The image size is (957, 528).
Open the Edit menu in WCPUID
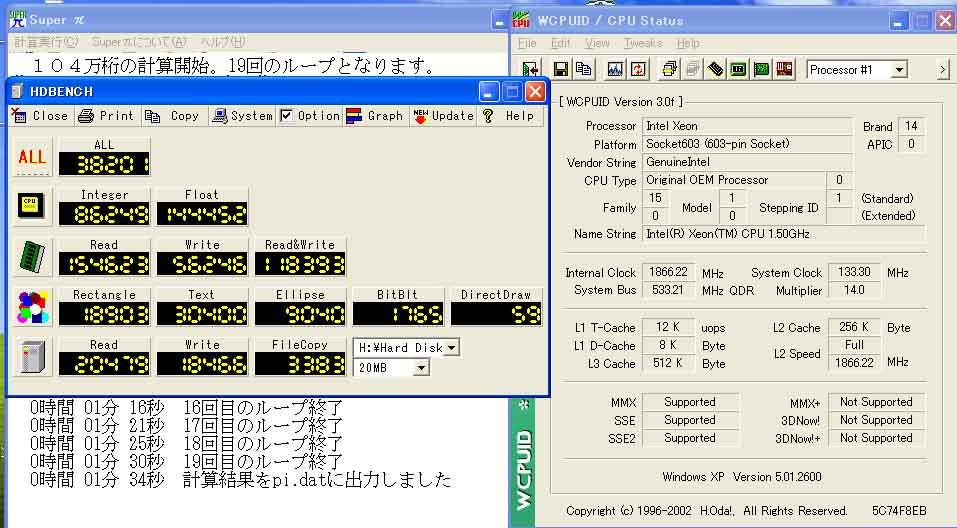click(560, 43)
